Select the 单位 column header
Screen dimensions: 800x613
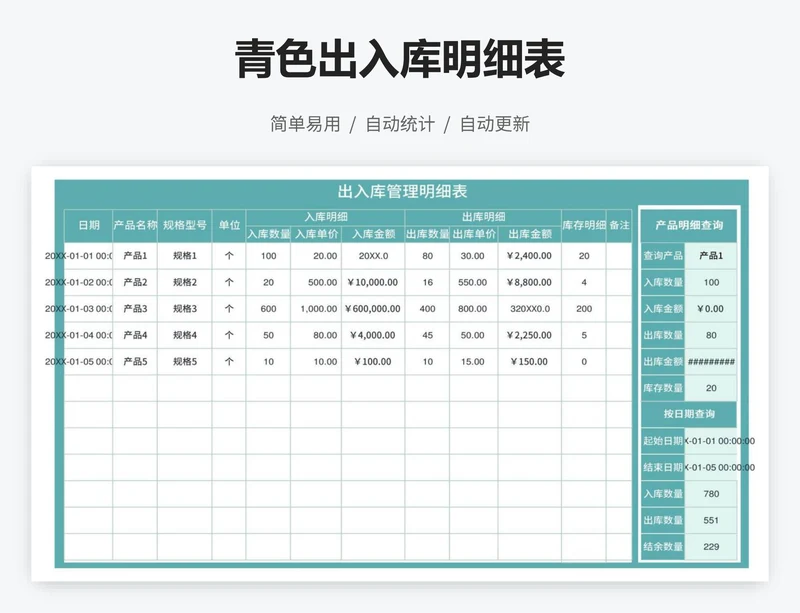229,226
